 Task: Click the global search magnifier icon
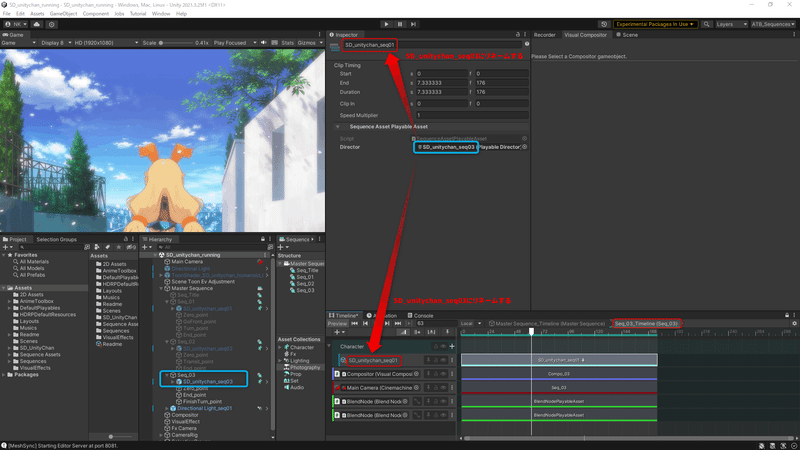point(707,24)
